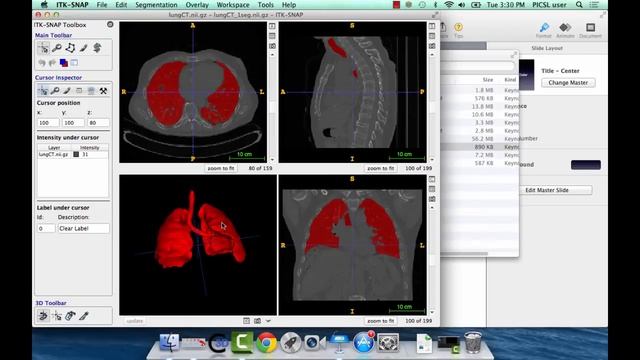Open the Help menu

click(289, 5)
